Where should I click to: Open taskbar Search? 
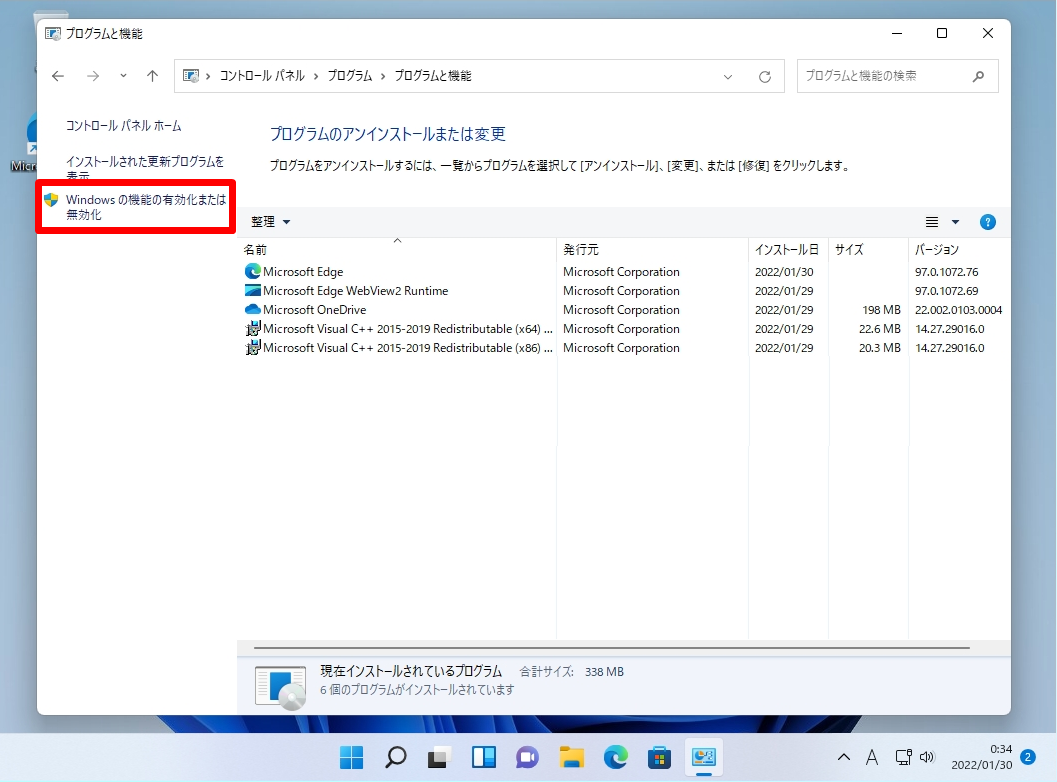pos(396,758)
